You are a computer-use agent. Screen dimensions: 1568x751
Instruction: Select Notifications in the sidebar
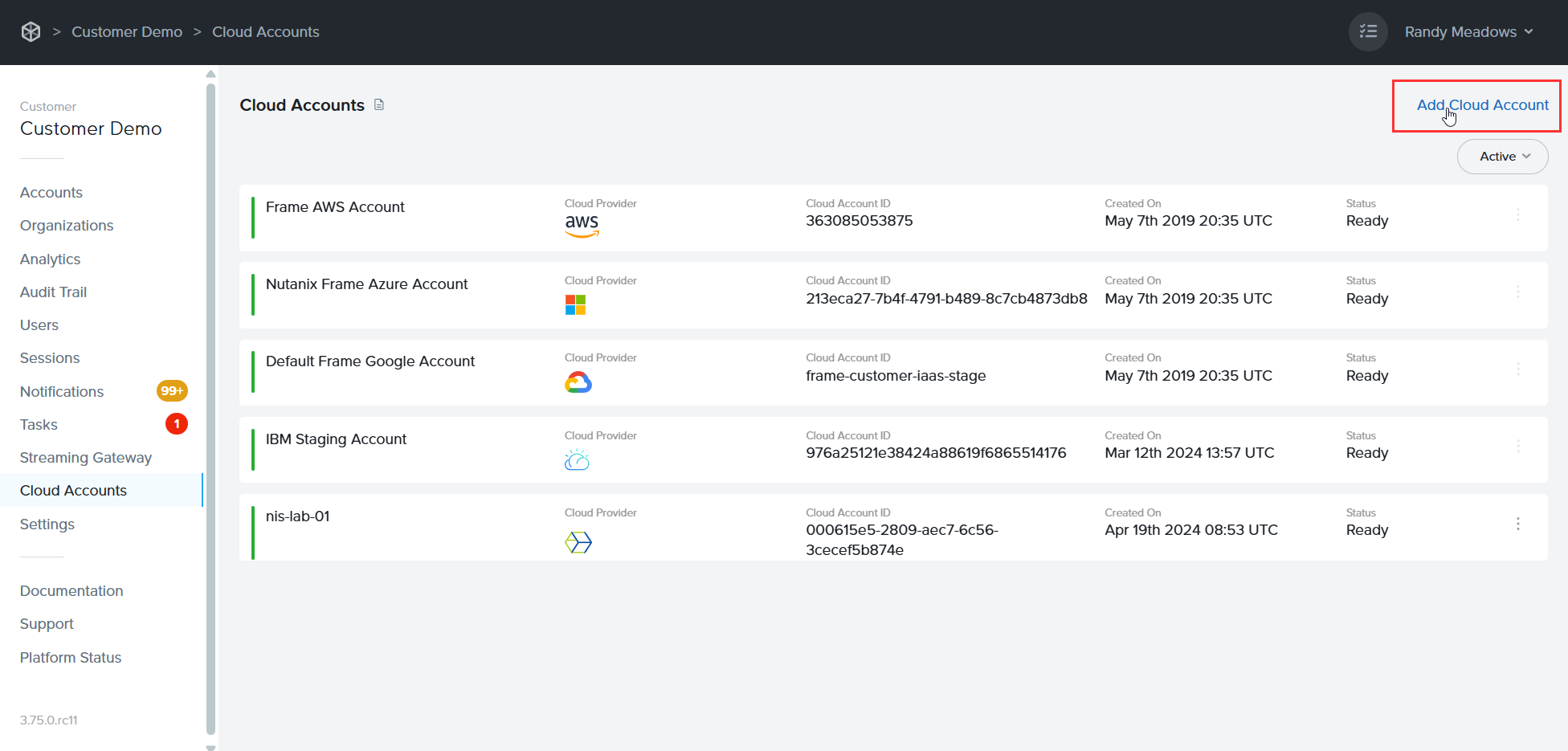61,391
